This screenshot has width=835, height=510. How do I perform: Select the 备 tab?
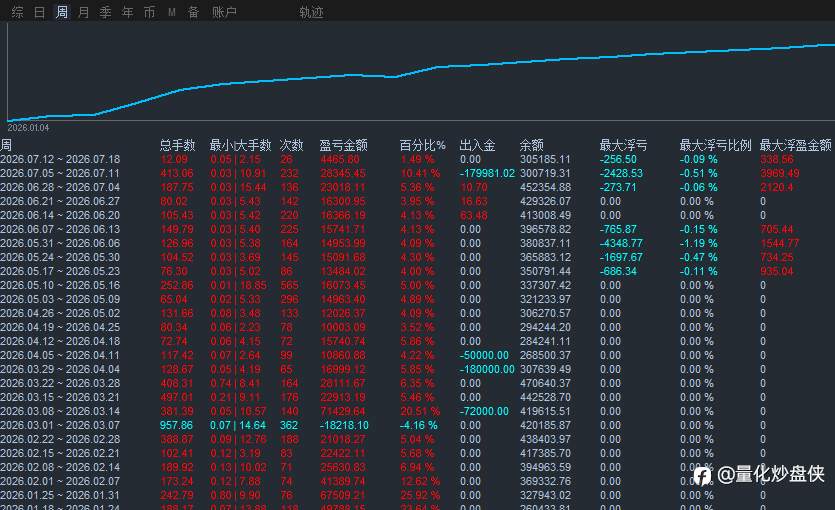(193, 12)
